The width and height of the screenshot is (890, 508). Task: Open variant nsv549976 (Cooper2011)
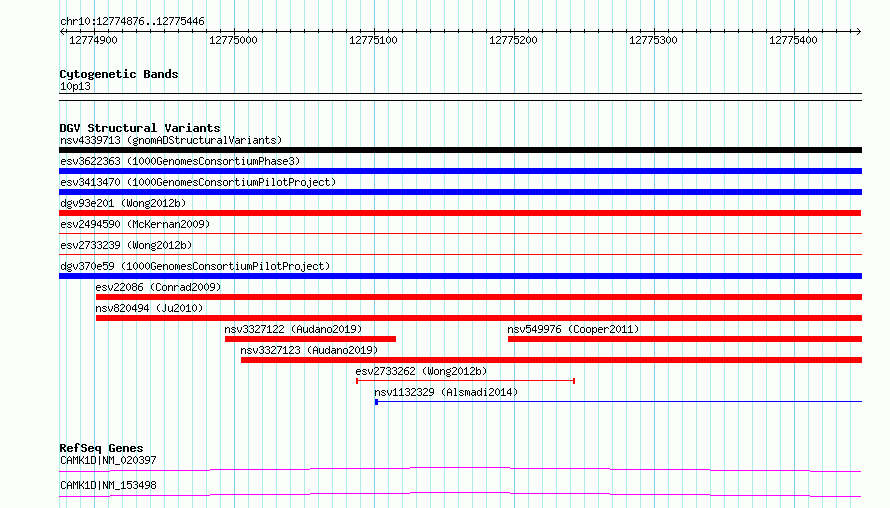(573, 329)
